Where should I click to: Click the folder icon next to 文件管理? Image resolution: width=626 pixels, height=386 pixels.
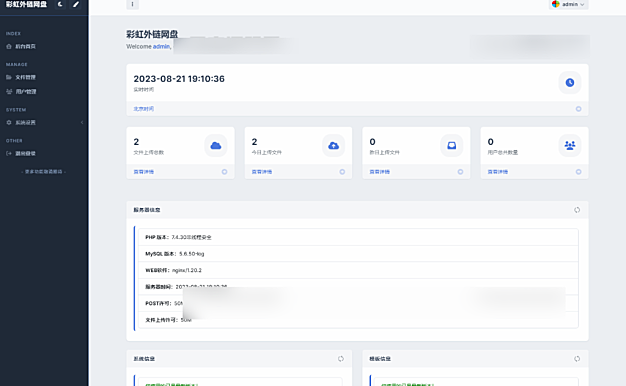point(9,77)
